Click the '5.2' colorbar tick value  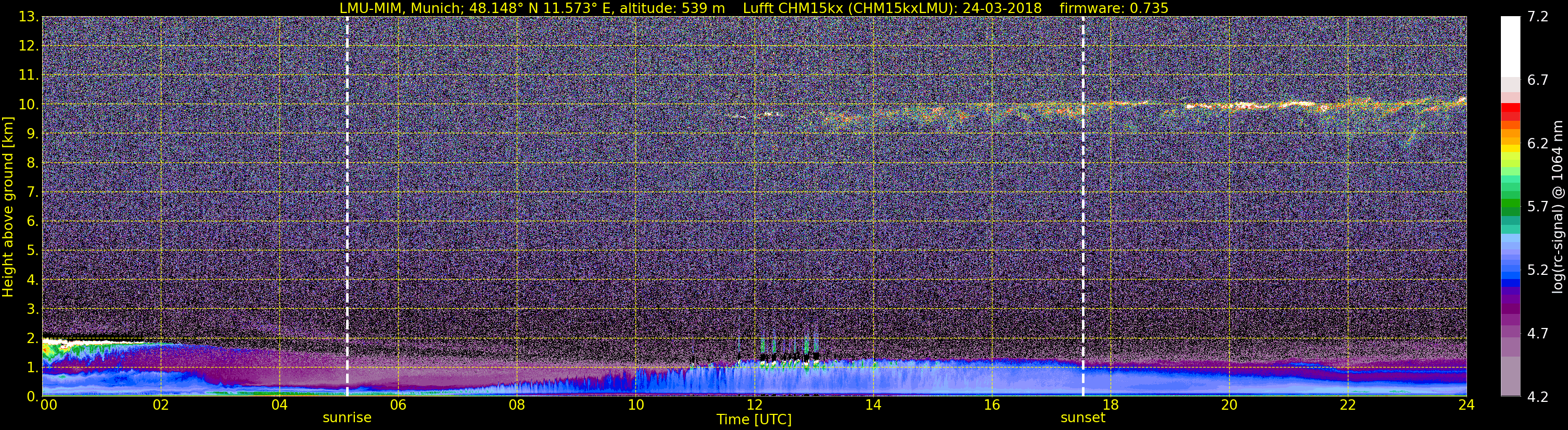[x=1538, y=270]
